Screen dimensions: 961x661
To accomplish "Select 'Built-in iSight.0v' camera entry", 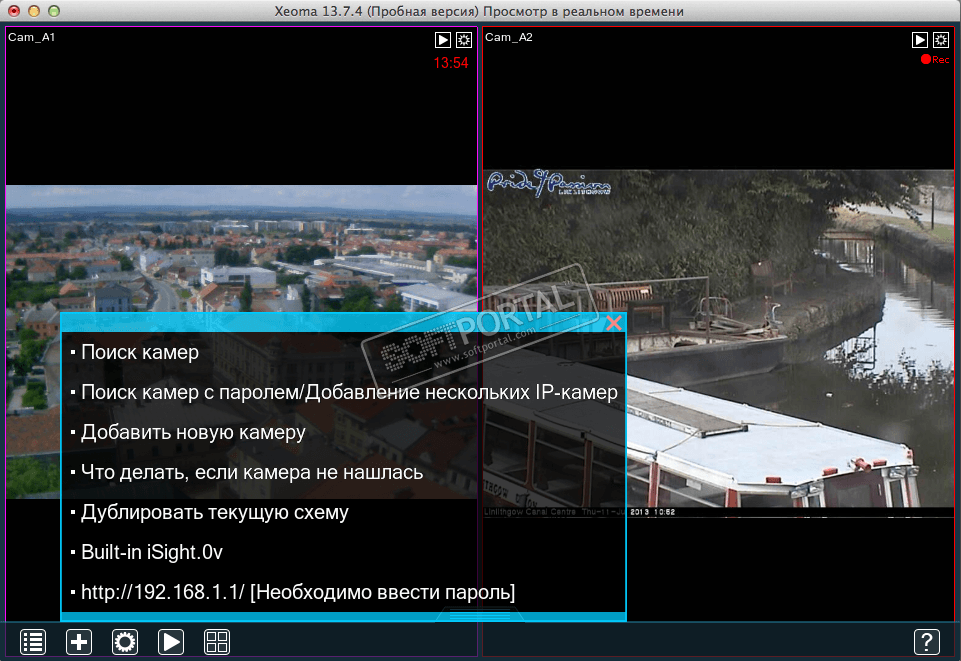I will 151,552.
